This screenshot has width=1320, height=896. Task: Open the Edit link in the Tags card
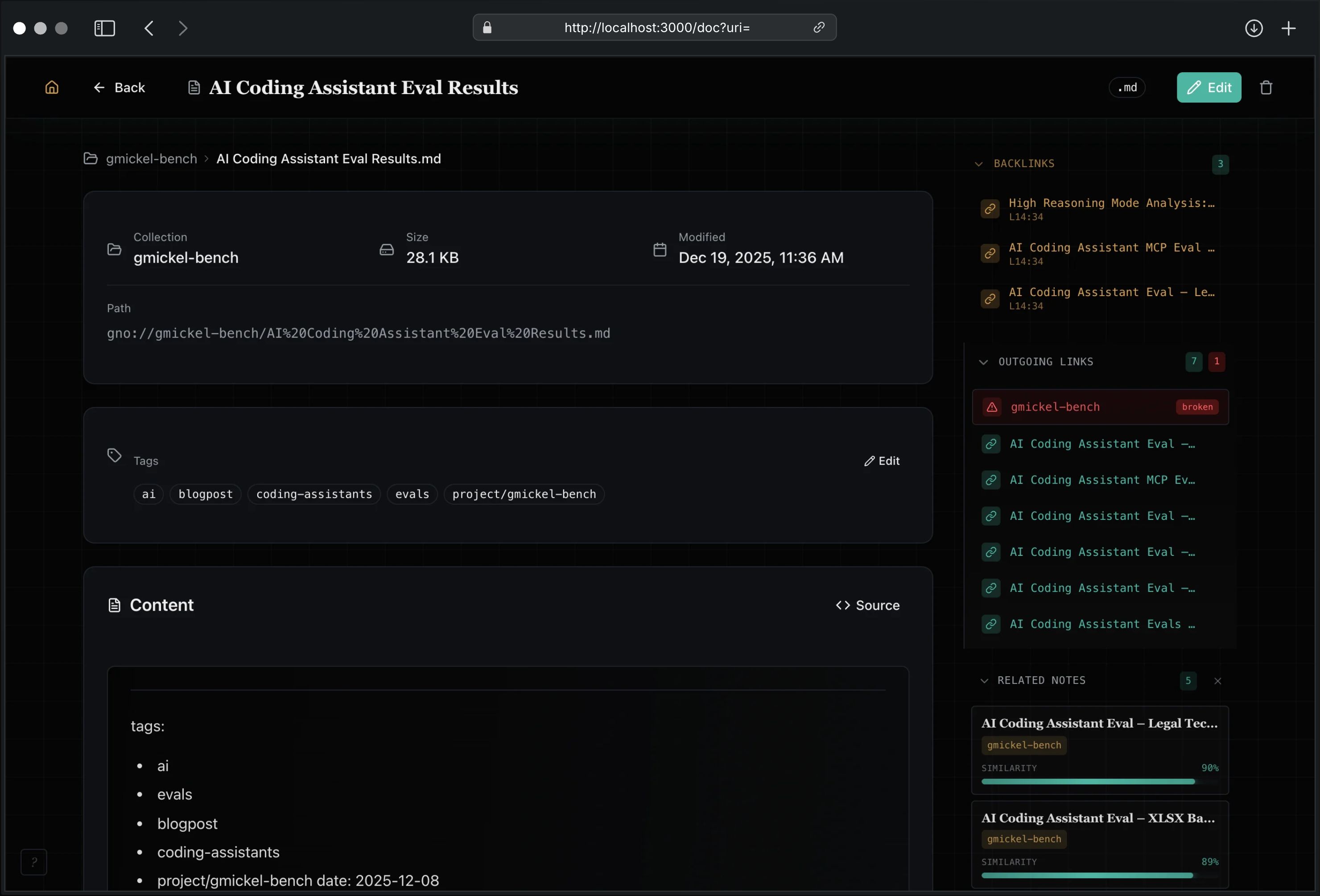coord(882,460)
